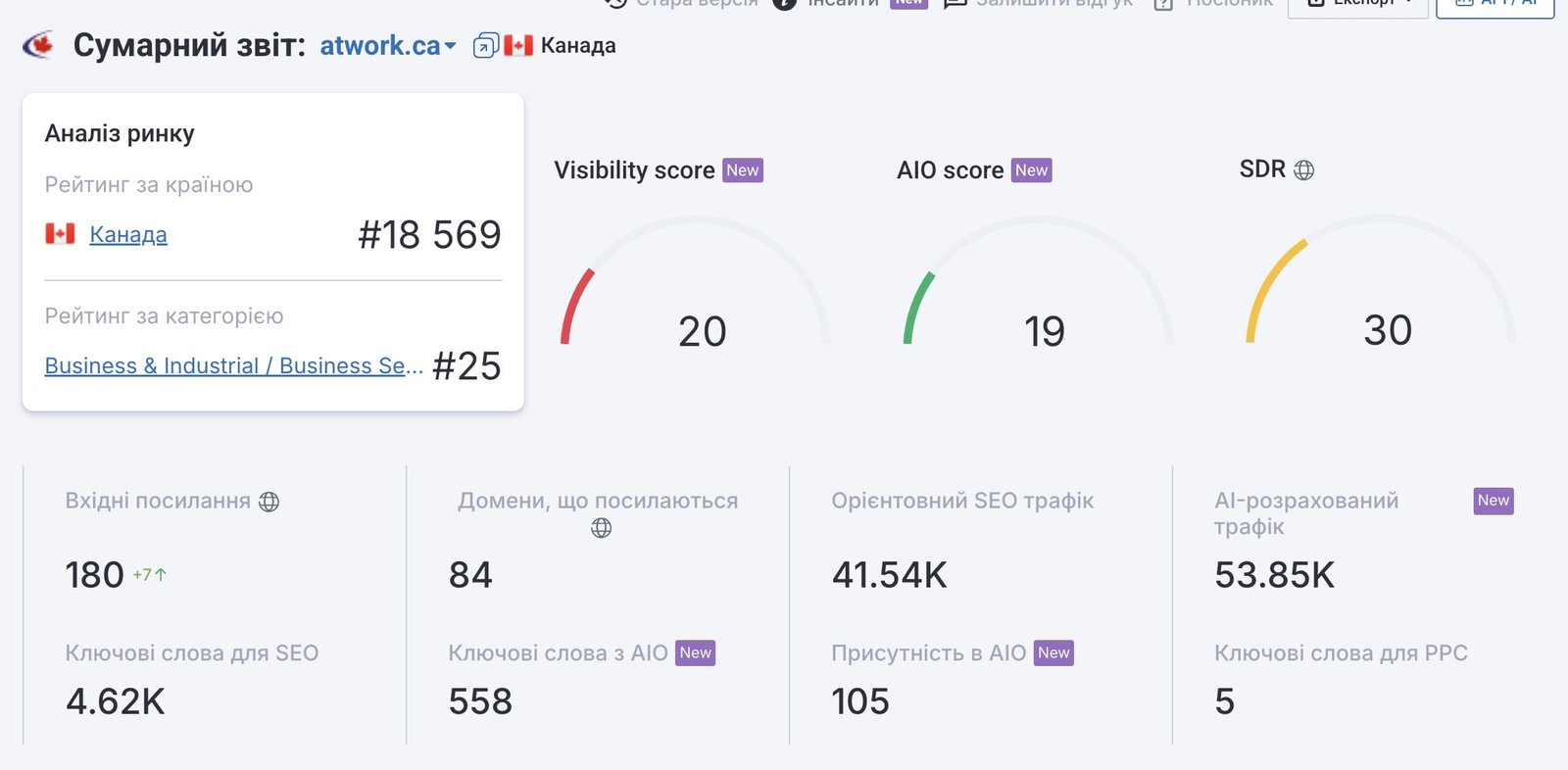This screenshot has width=1568, height=770.
Task: Open the 4.62K SEO keywords value
Action: (x=115, y=701)
